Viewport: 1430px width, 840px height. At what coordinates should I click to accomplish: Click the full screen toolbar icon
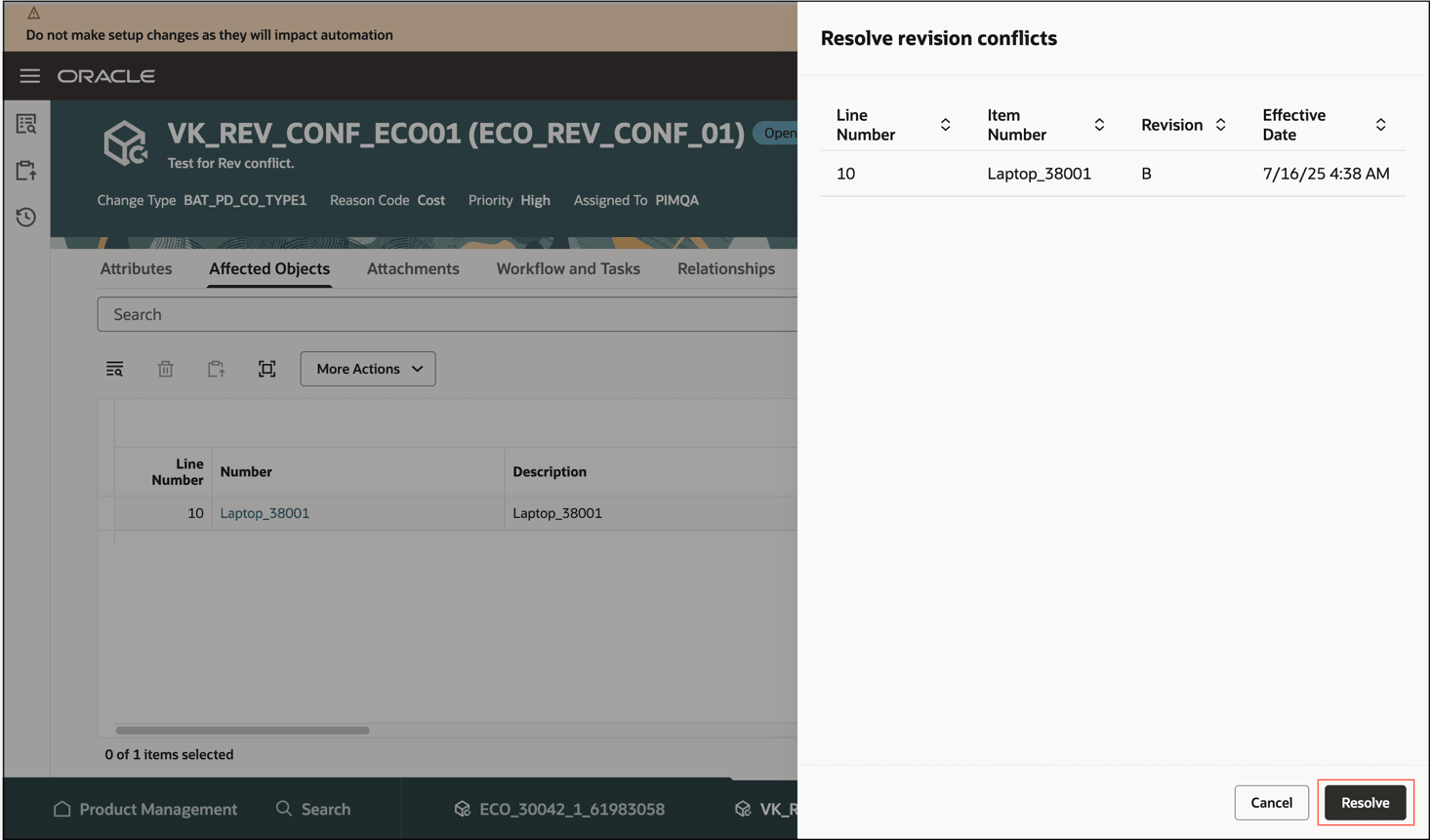(x=267, y=369)
